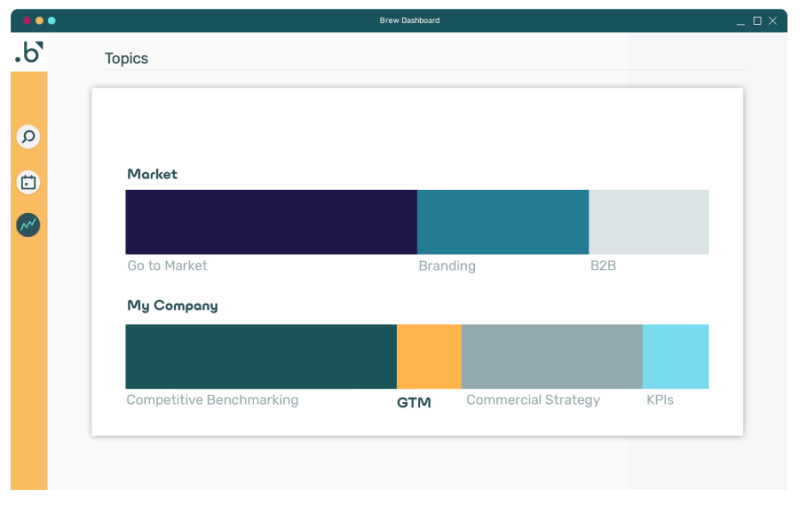The width and height of the screenshot is (800, 506).
Task: Click the My Company section heading
Action: pyautogui.click(x=172, y=306)
